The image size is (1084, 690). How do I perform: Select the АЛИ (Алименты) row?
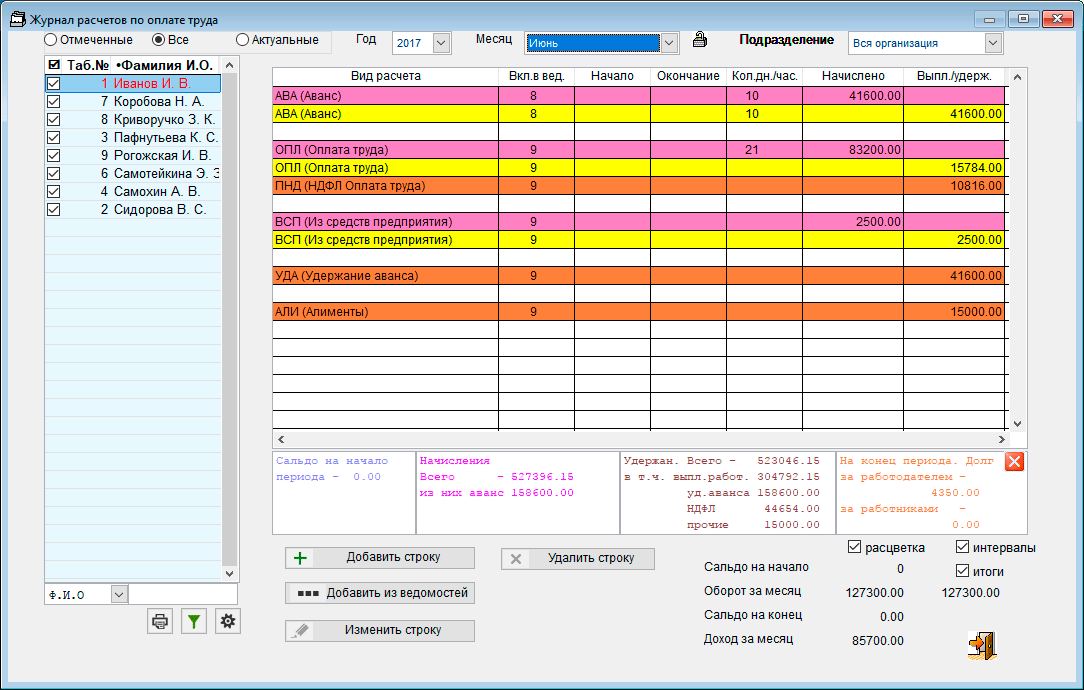click(x=639, y=312)
